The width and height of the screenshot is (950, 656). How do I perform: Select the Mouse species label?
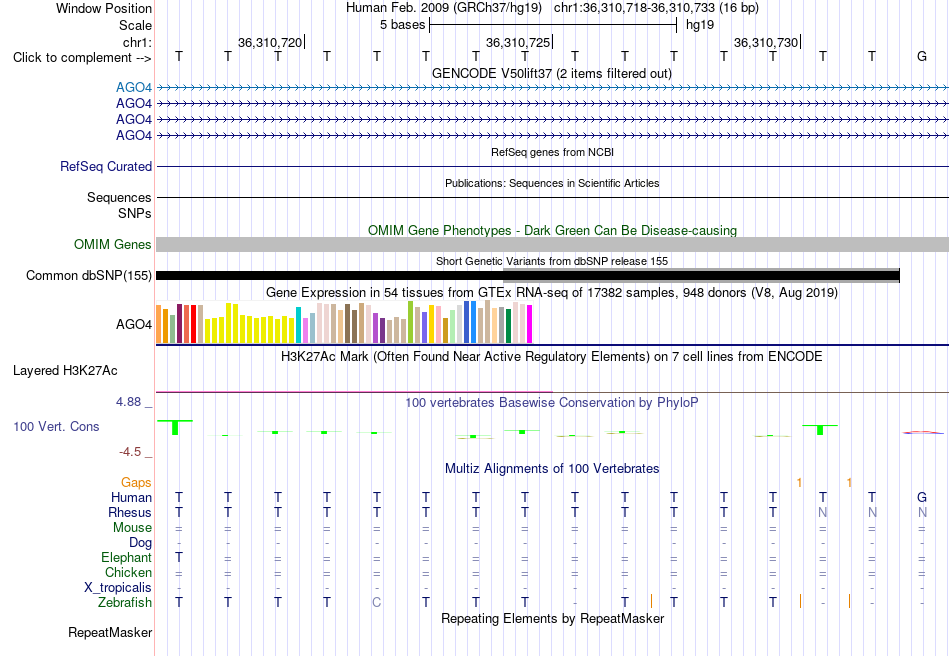pos(132,528)
